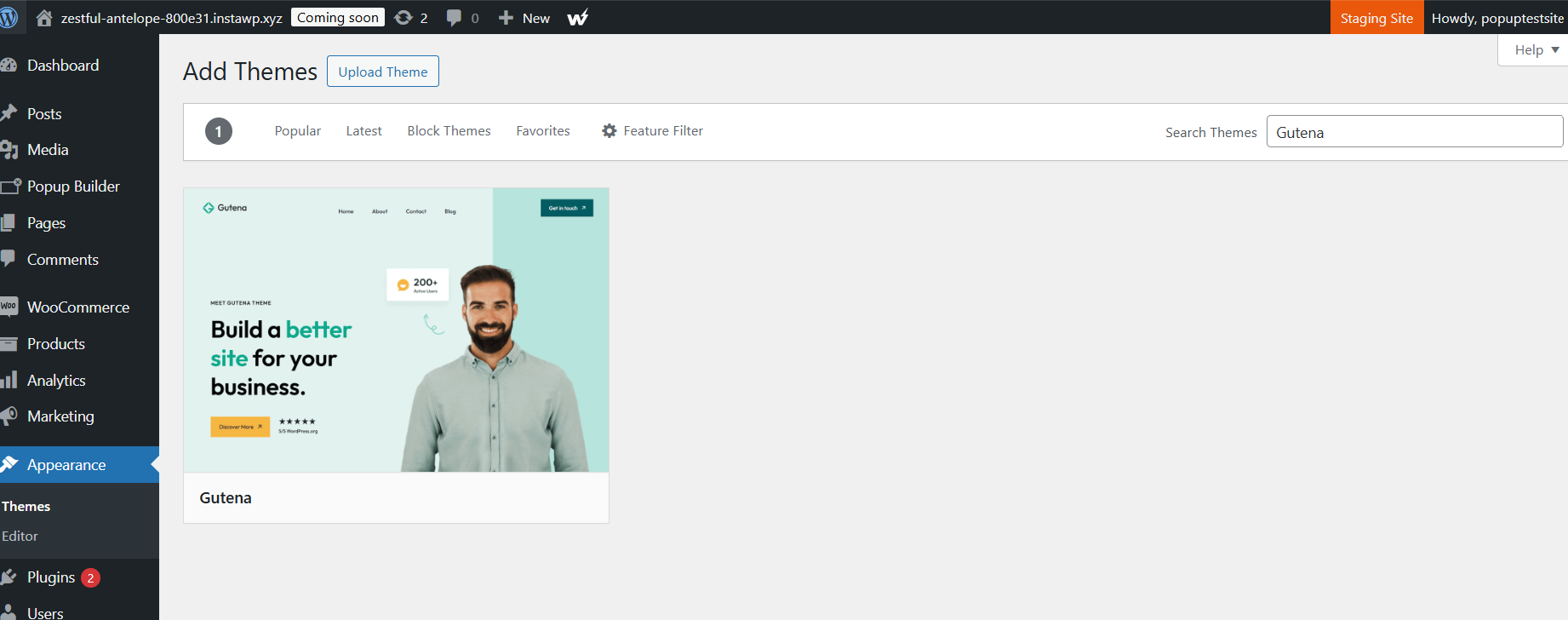1568x620 pixels.
Task: Switch to the Favorites tab
Action: tap(543, 131)
